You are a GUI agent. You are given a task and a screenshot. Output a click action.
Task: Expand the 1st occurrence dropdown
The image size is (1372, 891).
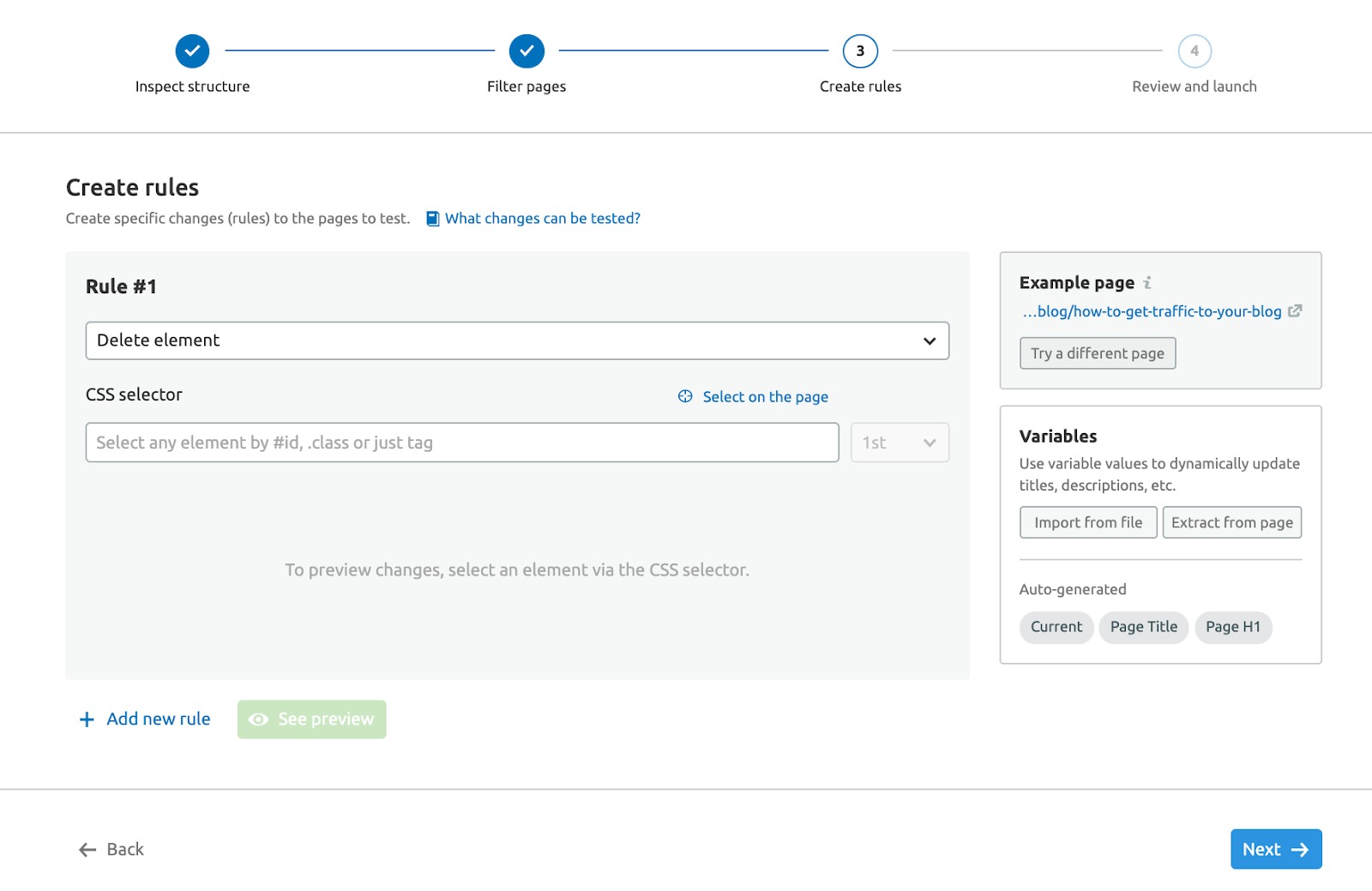pos(899,442)
